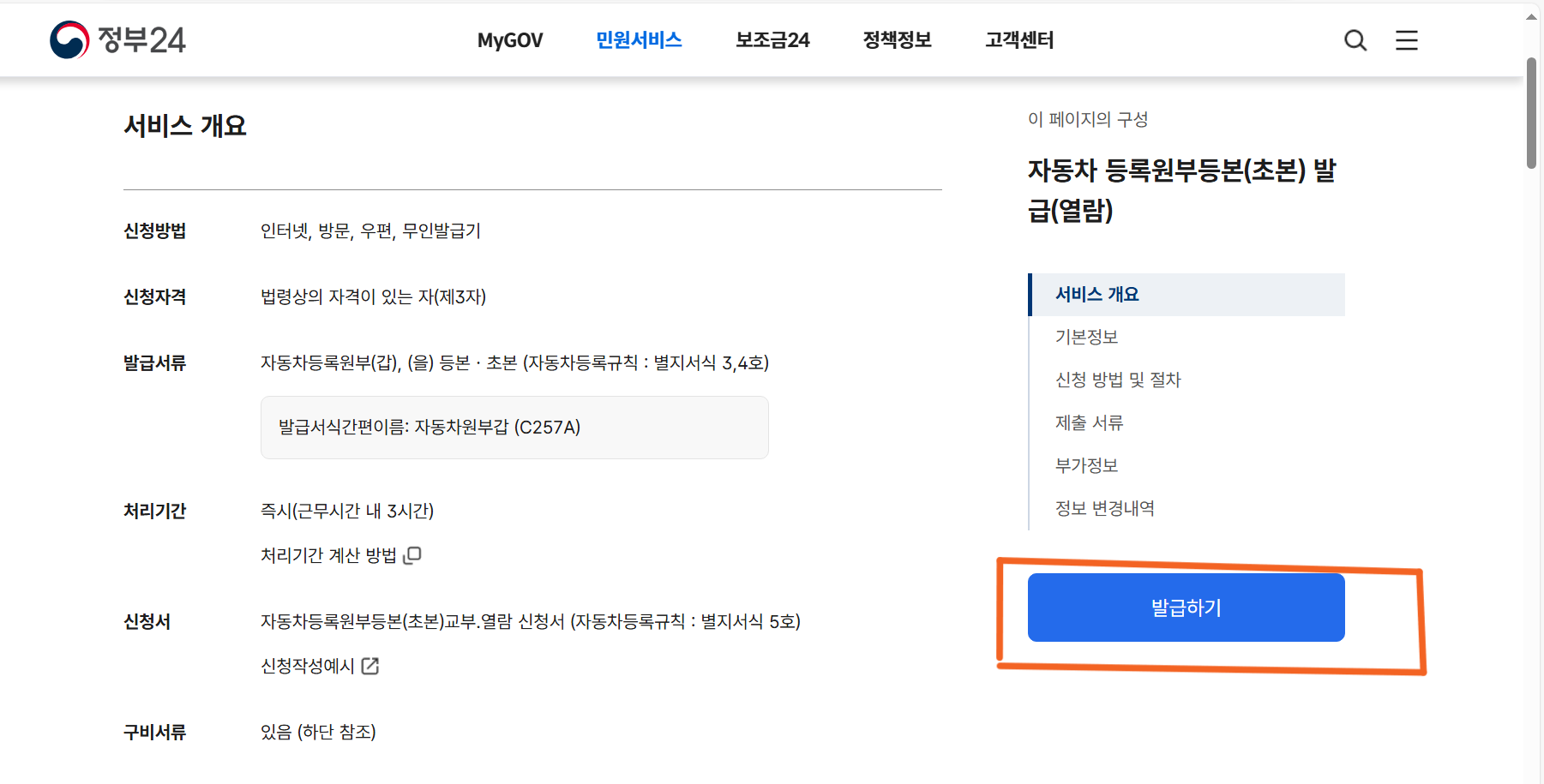Open the 처리기간 계산 방법 link
Viewport: 1544px width, 784px height.
(x=328, y=555)
